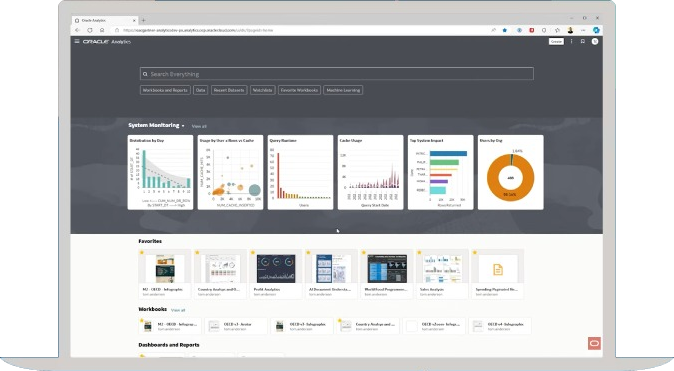Click the blue star favorite icon in address bar

click(505, 30)
